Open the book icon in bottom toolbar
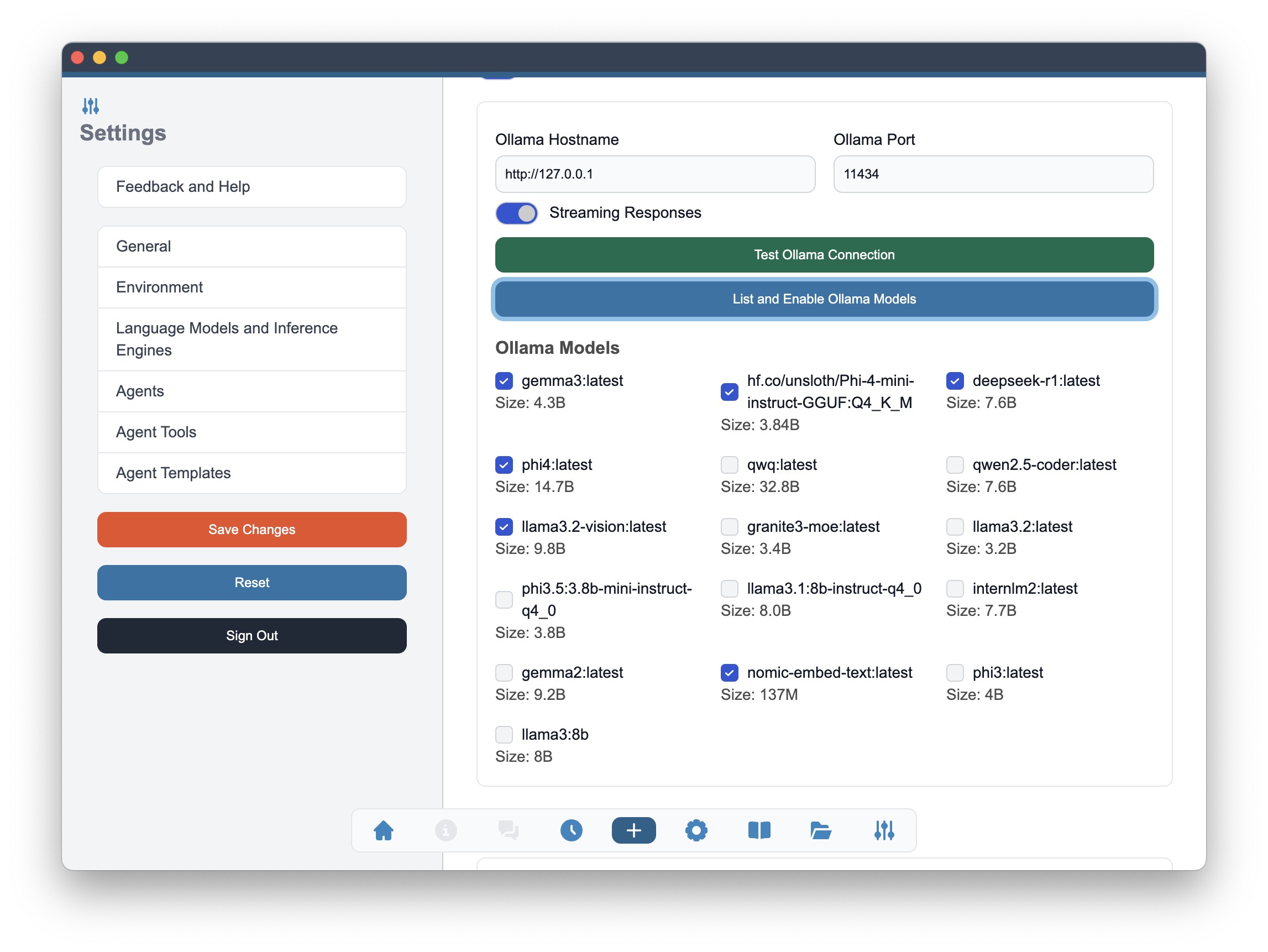 click(x=759, y=830)
